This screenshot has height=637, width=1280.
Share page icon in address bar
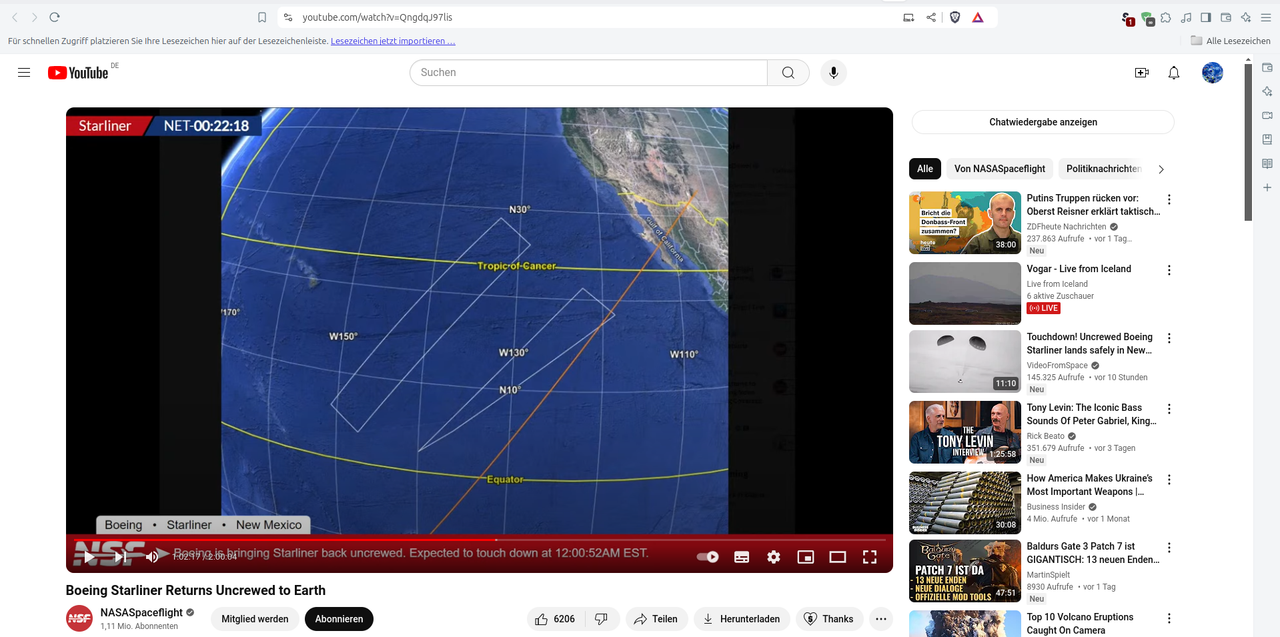[931, 17]
